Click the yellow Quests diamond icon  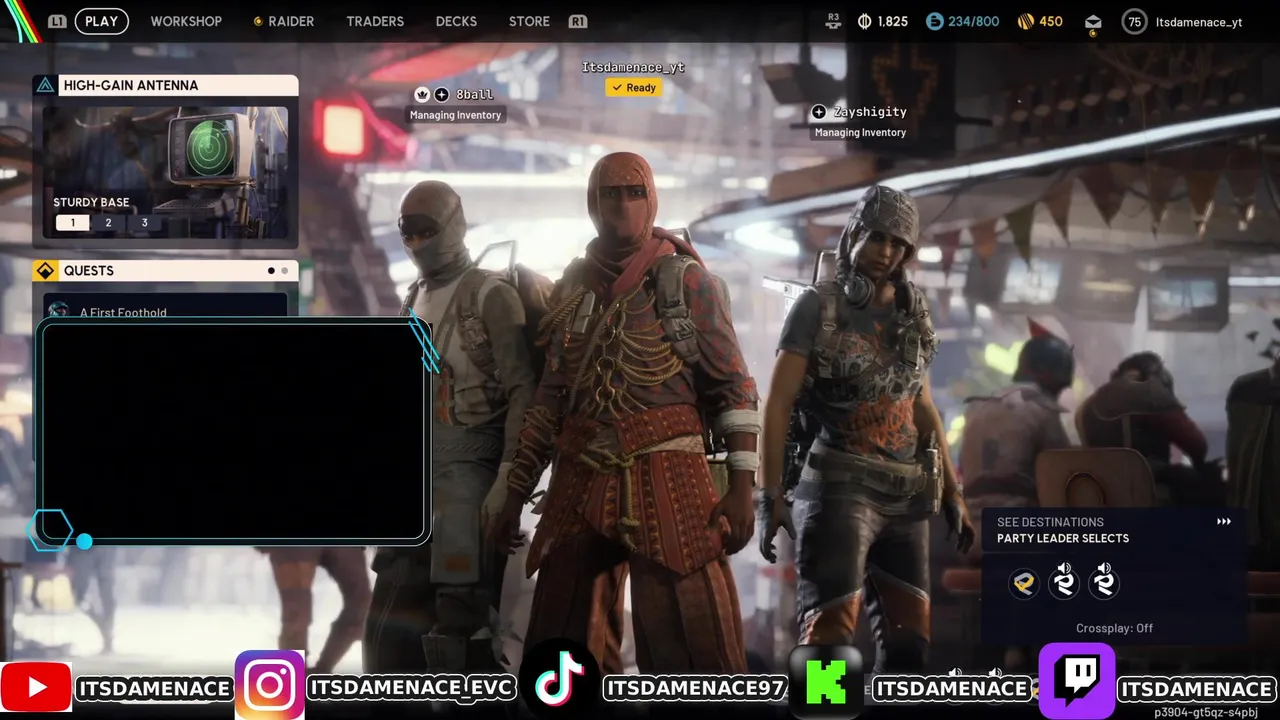coord(45,271)
